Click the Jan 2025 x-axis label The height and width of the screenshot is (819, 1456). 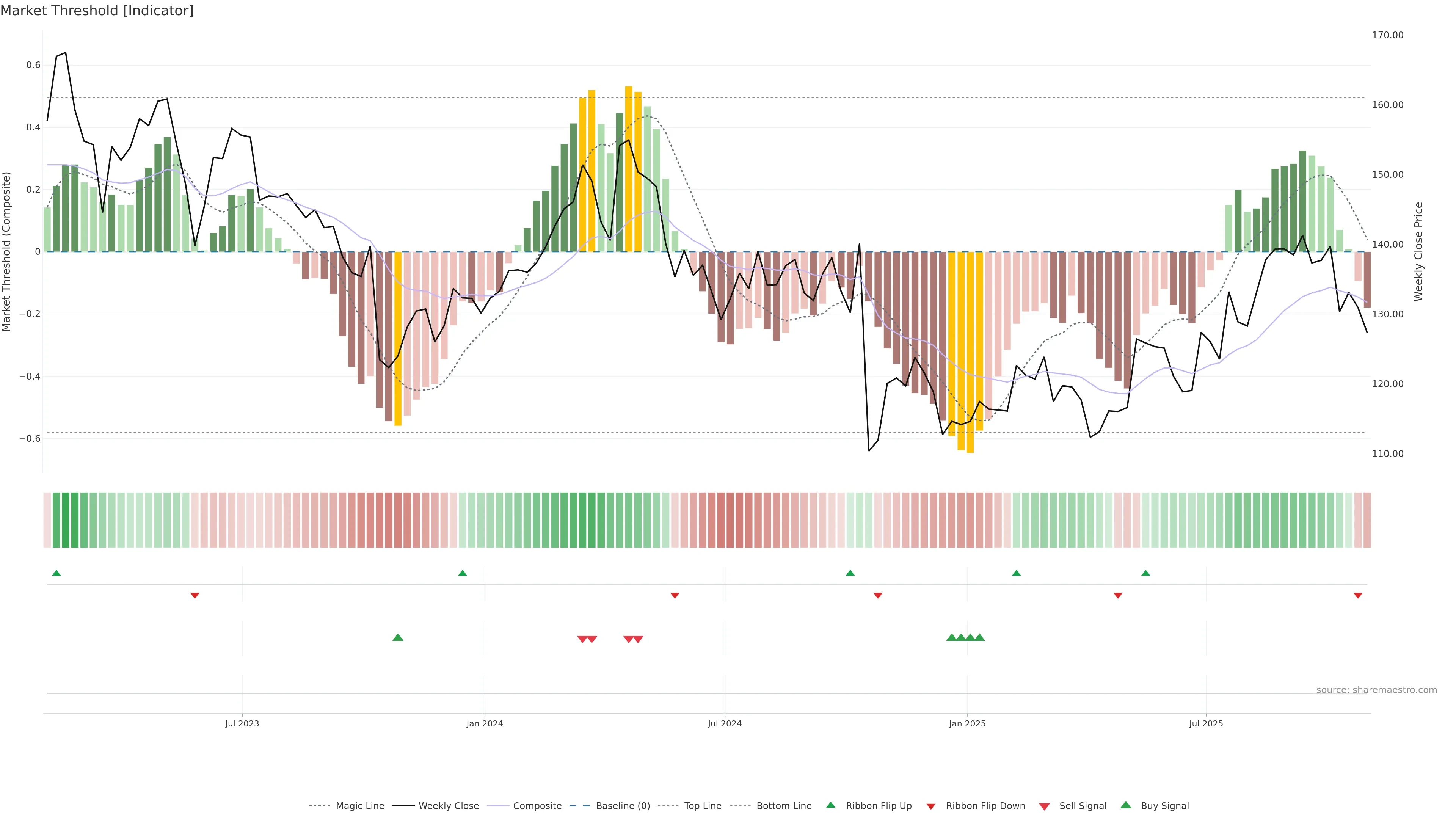click(967, 723)
